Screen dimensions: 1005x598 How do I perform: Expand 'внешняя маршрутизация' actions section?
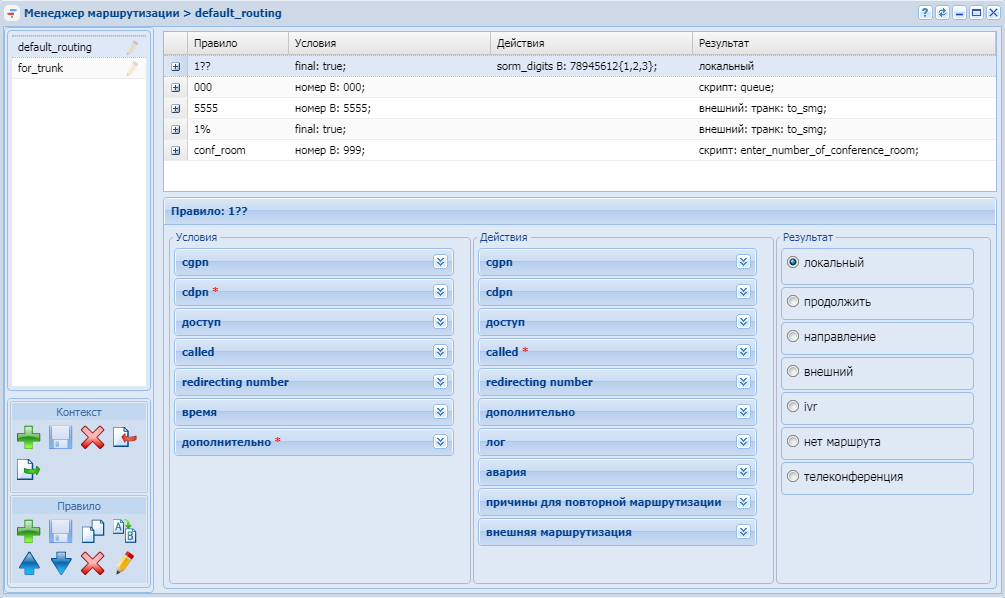tap(743, 532)
